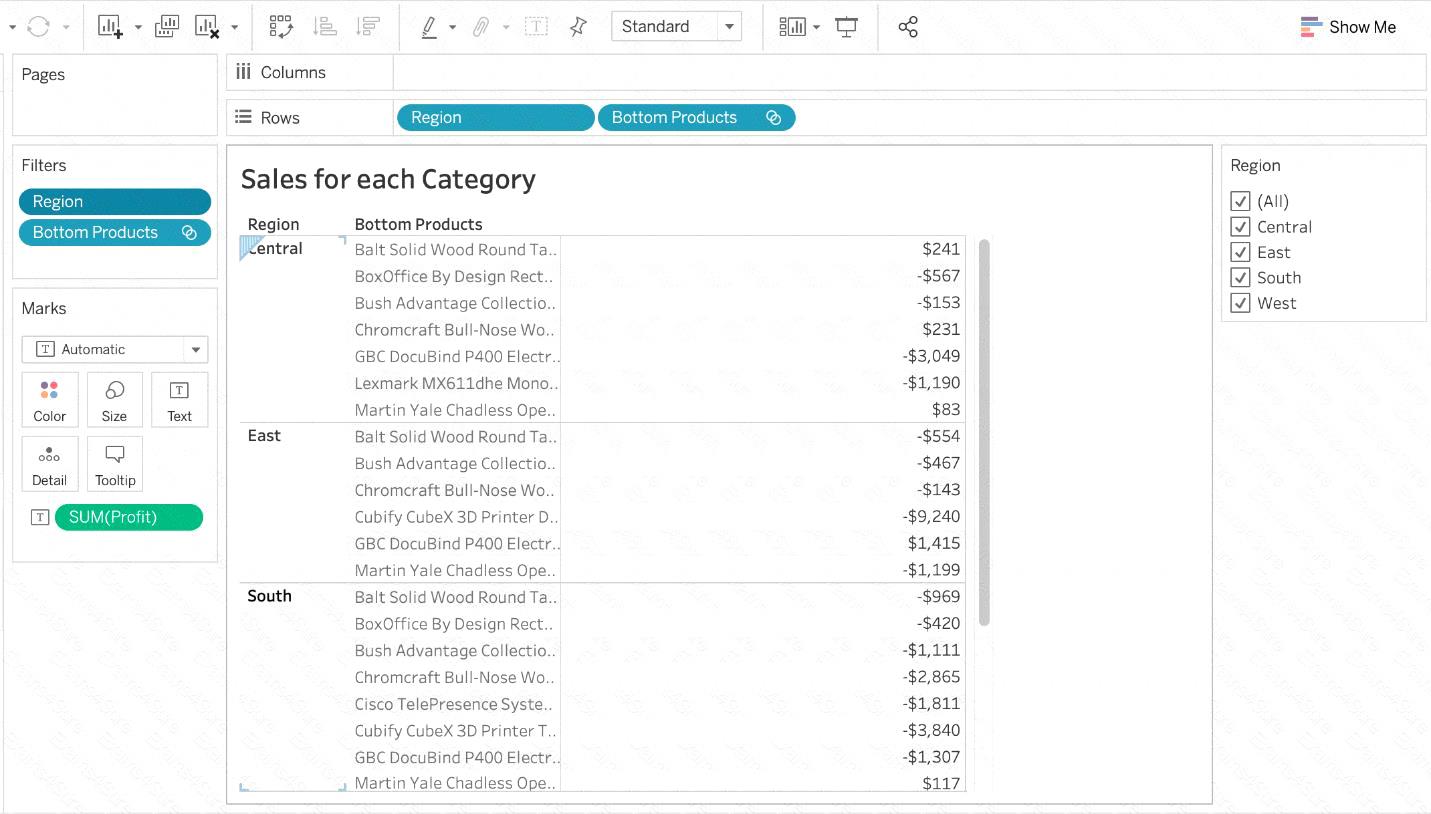Click the Sales for each Category title

[388, 179]
